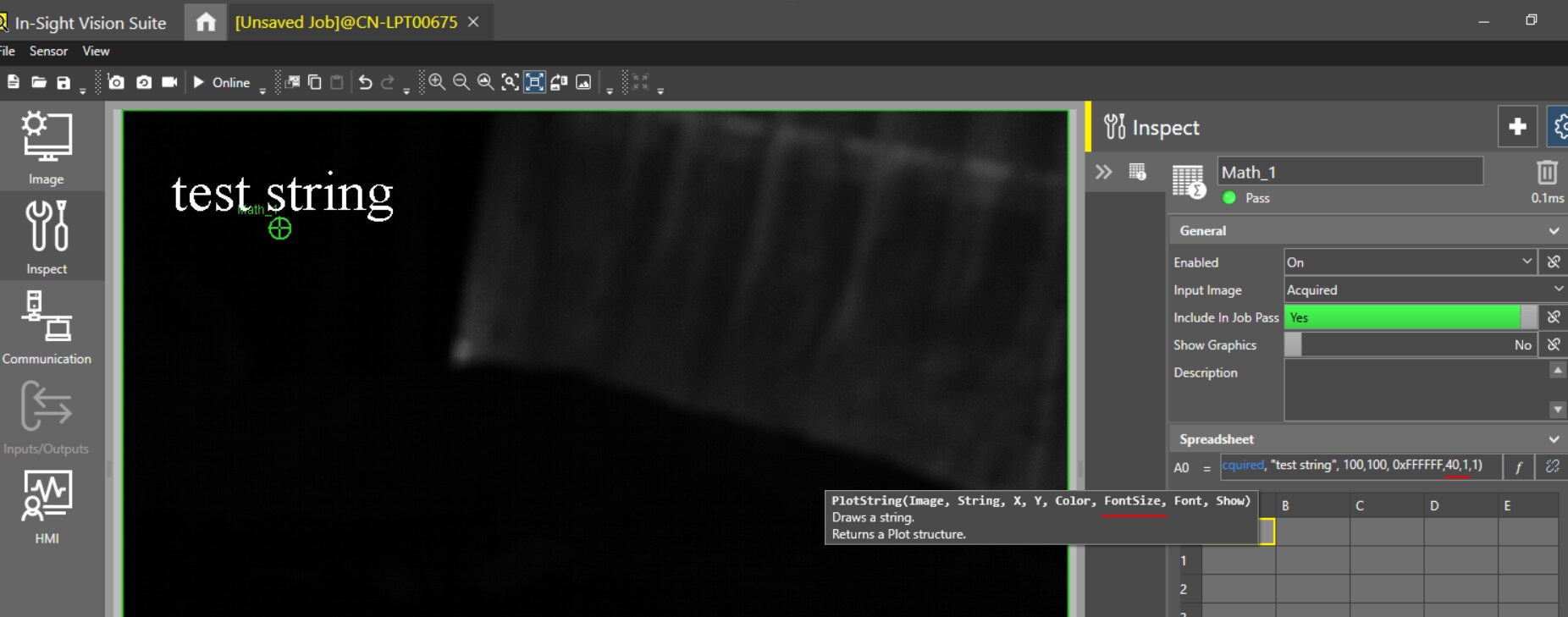Trigger a camera image acquisition
The width and height of the screenshot is (1568, 617).
[x=116, y=82]
